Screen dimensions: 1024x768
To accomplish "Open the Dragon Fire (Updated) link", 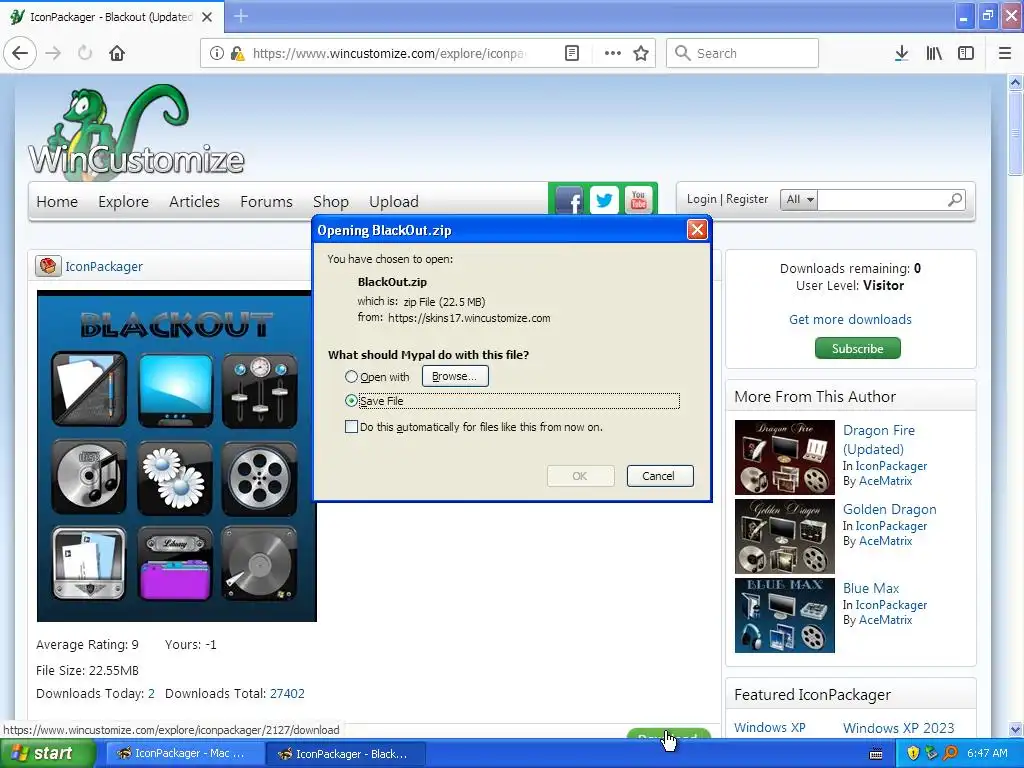I will point(879,440).
